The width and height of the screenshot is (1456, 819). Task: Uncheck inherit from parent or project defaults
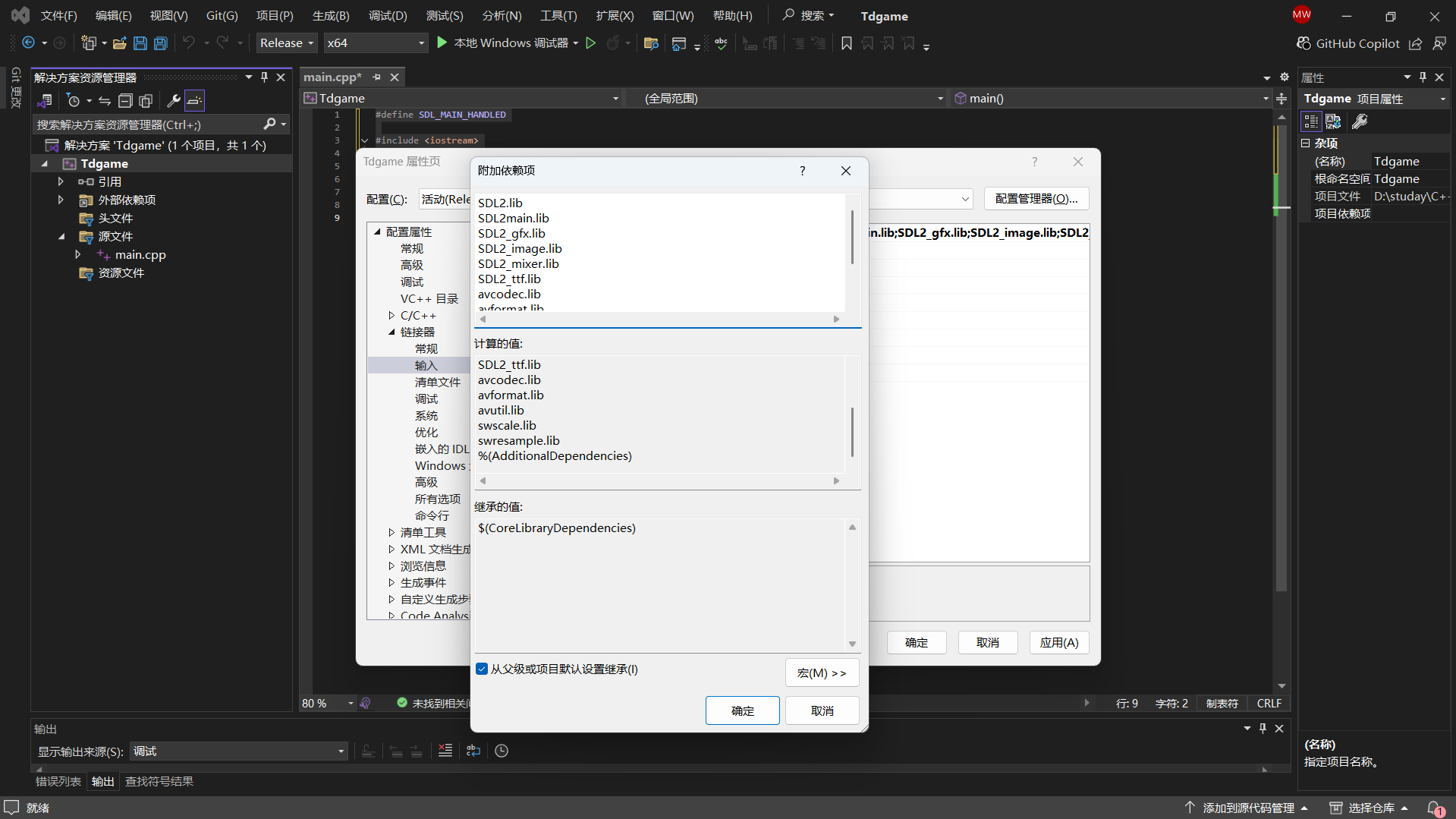tap(482, 669)
